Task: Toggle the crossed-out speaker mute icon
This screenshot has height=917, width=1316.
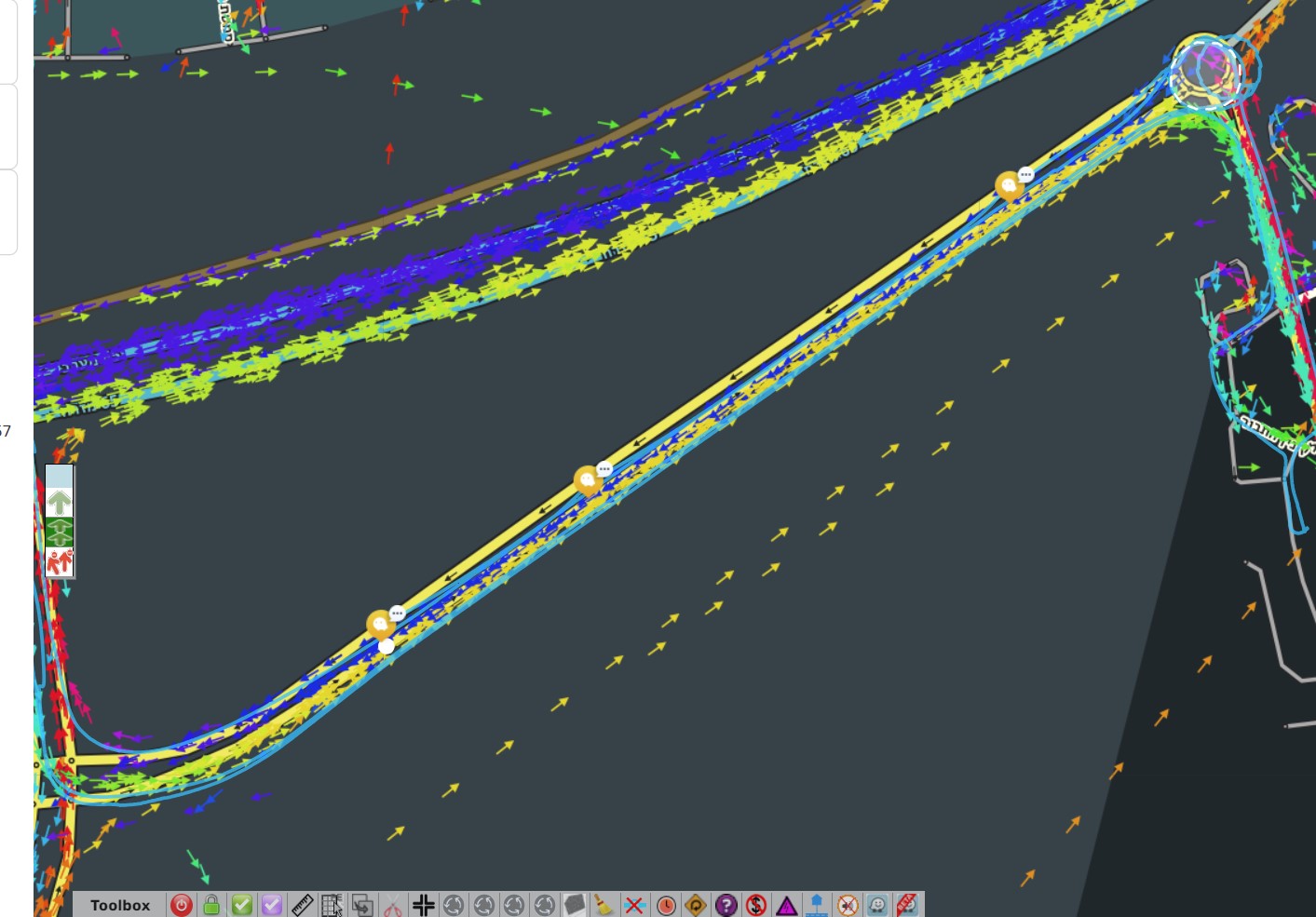Action: [x=847, y=905]
